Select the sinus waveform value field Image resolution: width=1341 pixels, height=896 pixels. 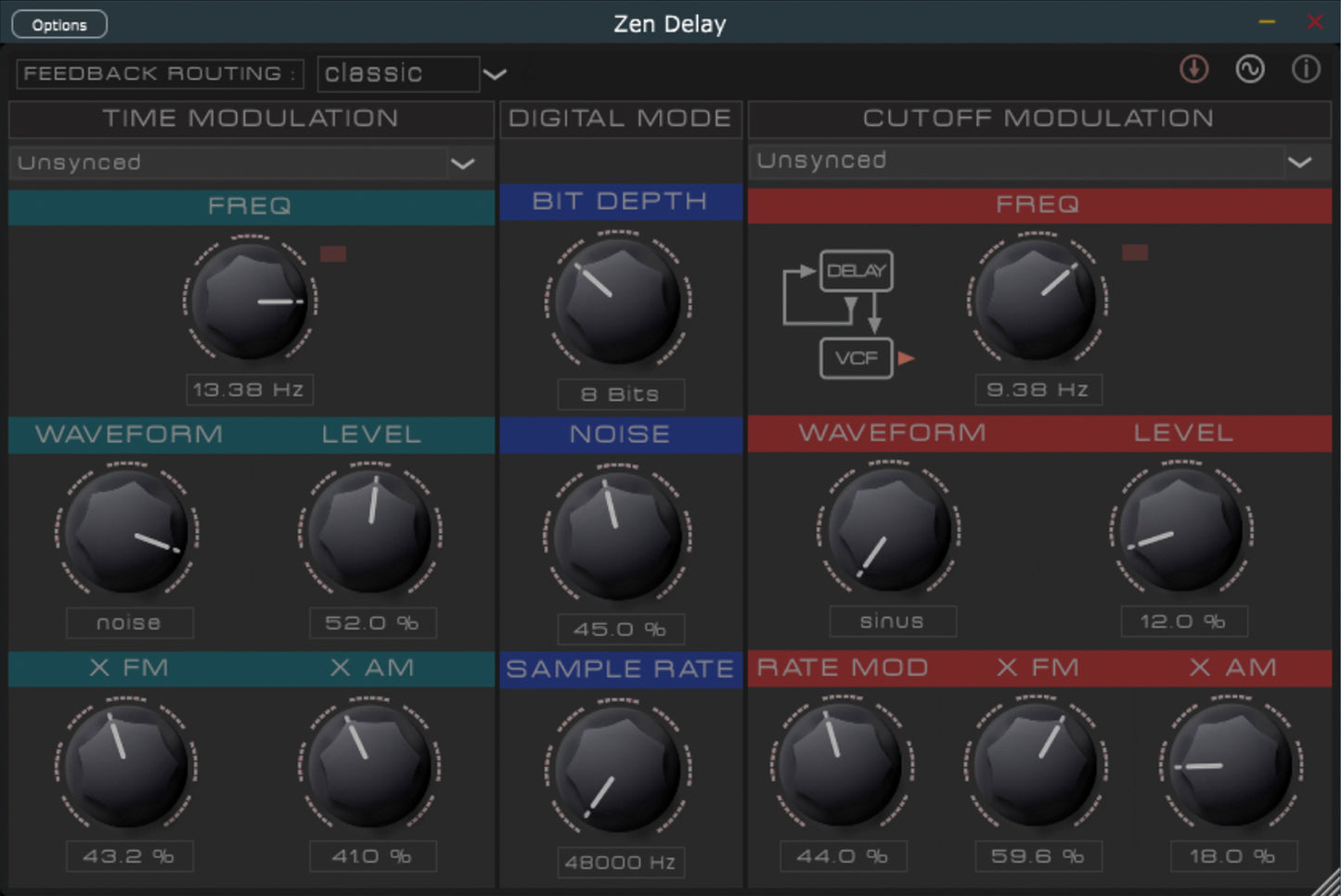[893, 621]
